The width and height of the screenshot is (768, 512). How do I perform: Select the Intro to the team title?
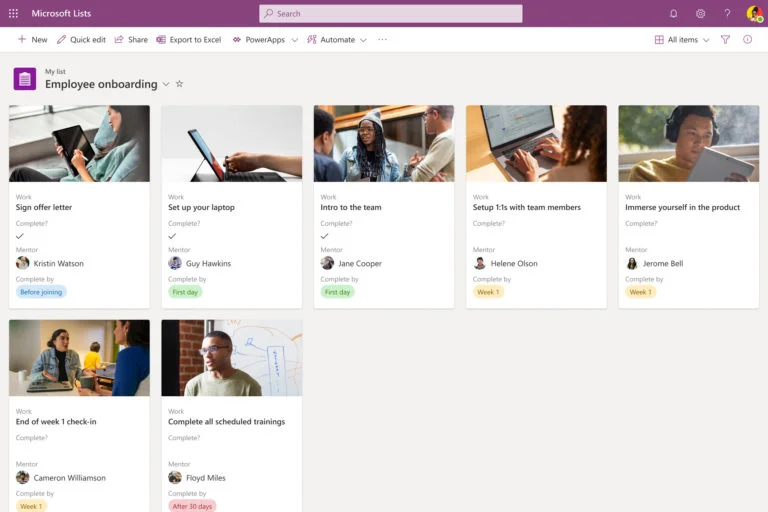point(351,207)
